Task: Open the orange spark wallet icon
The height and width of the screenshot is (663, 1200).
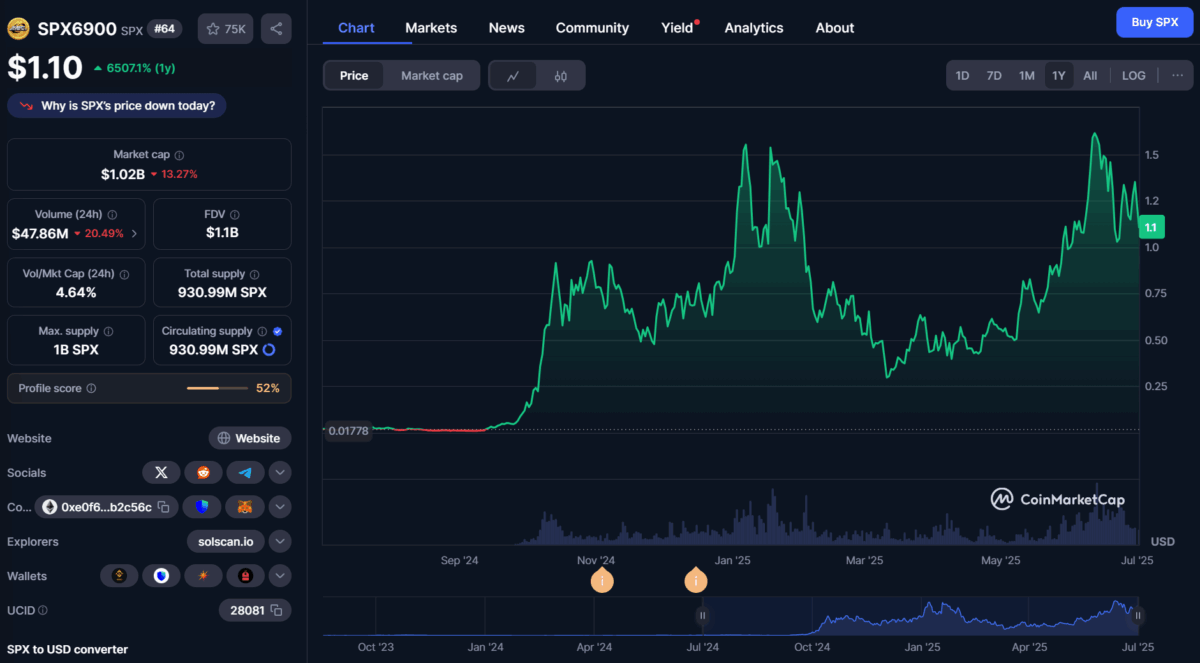Action: click(x=203, y=576)
